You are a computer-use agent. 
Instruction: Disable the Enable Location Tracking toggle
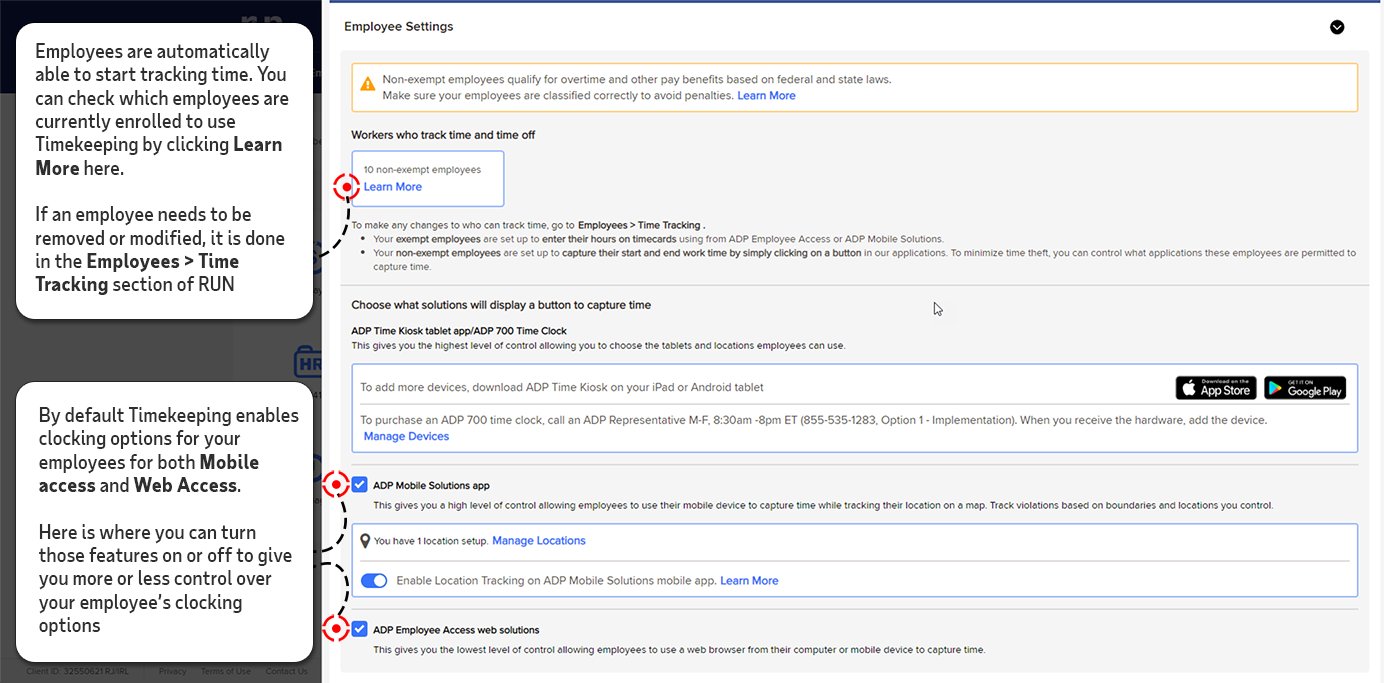(x=373, y=580)
